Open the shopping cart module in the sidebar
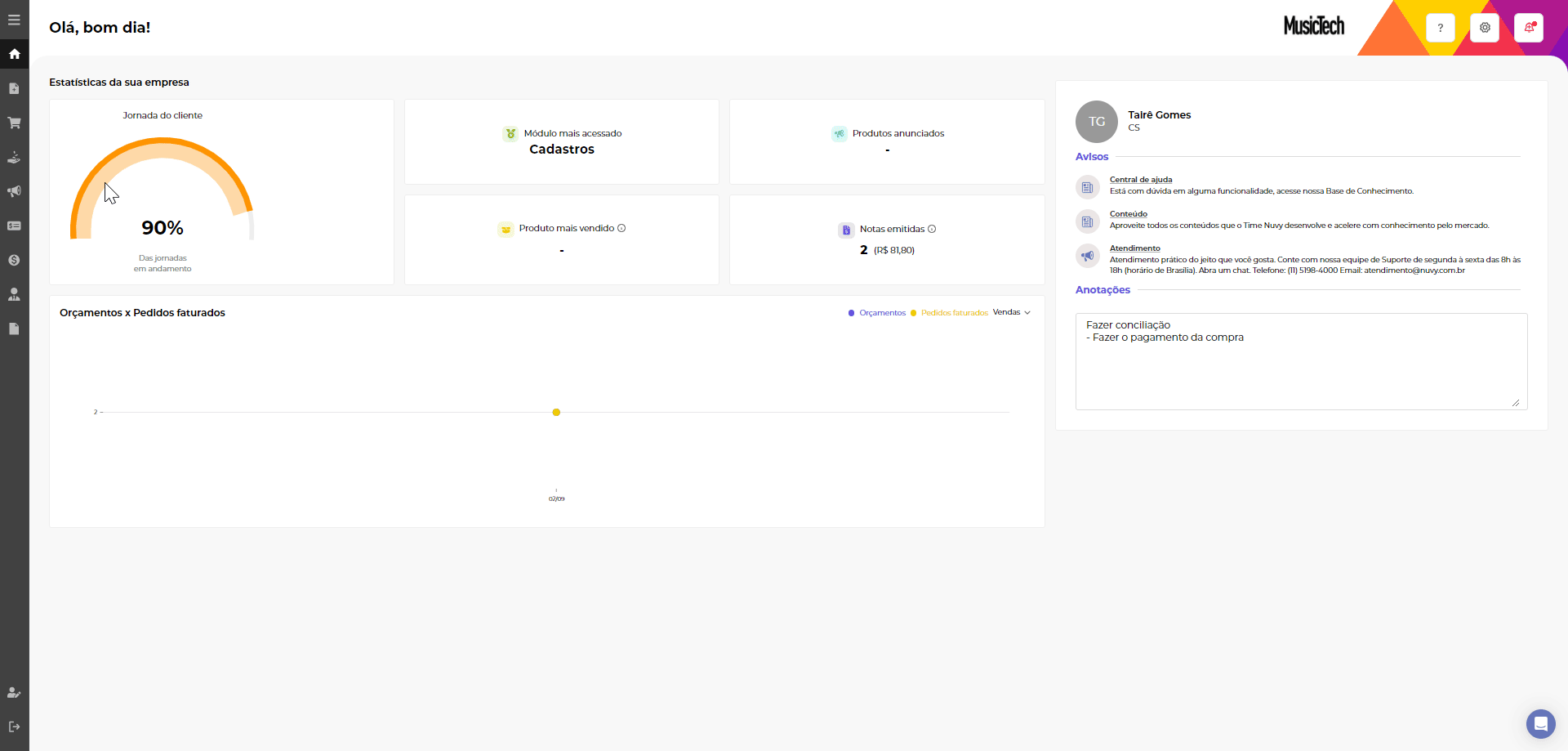The width and height of the screenshot is (1568, 751). point(14,123)
